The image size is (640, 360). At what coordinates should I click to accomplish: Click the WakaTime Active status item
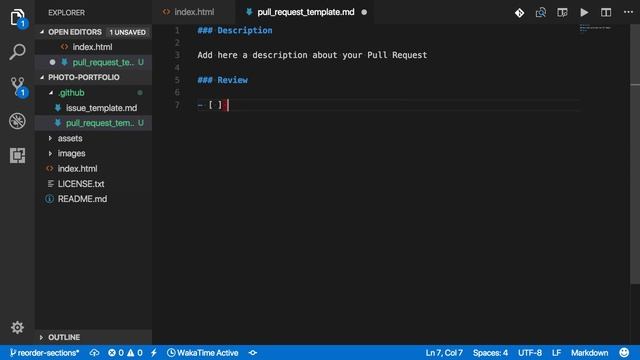point(203,353)
